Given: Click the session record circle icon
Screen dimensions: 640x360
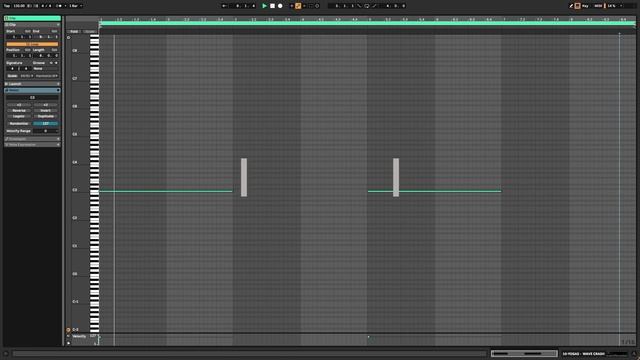Looking at the screenshot, I should click(x=317, y=6).
